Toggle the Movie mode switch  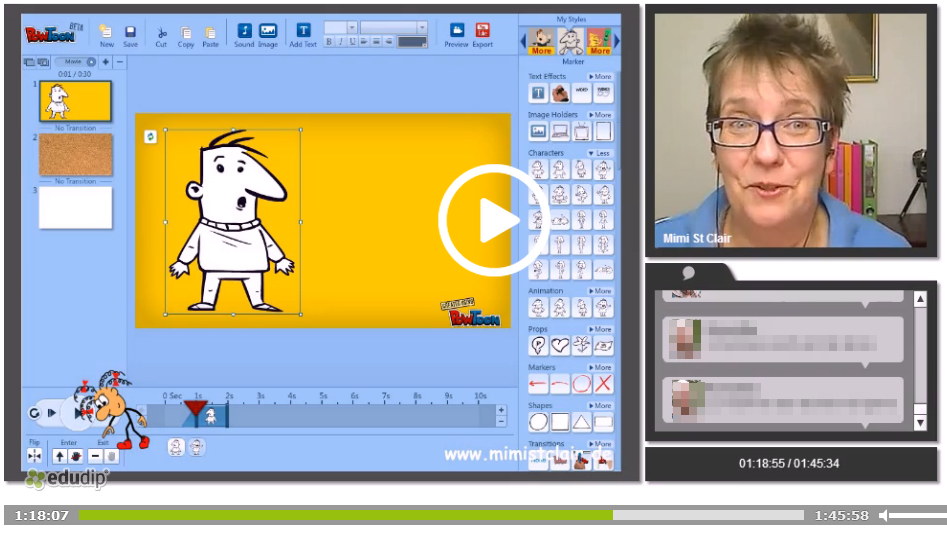75,62
